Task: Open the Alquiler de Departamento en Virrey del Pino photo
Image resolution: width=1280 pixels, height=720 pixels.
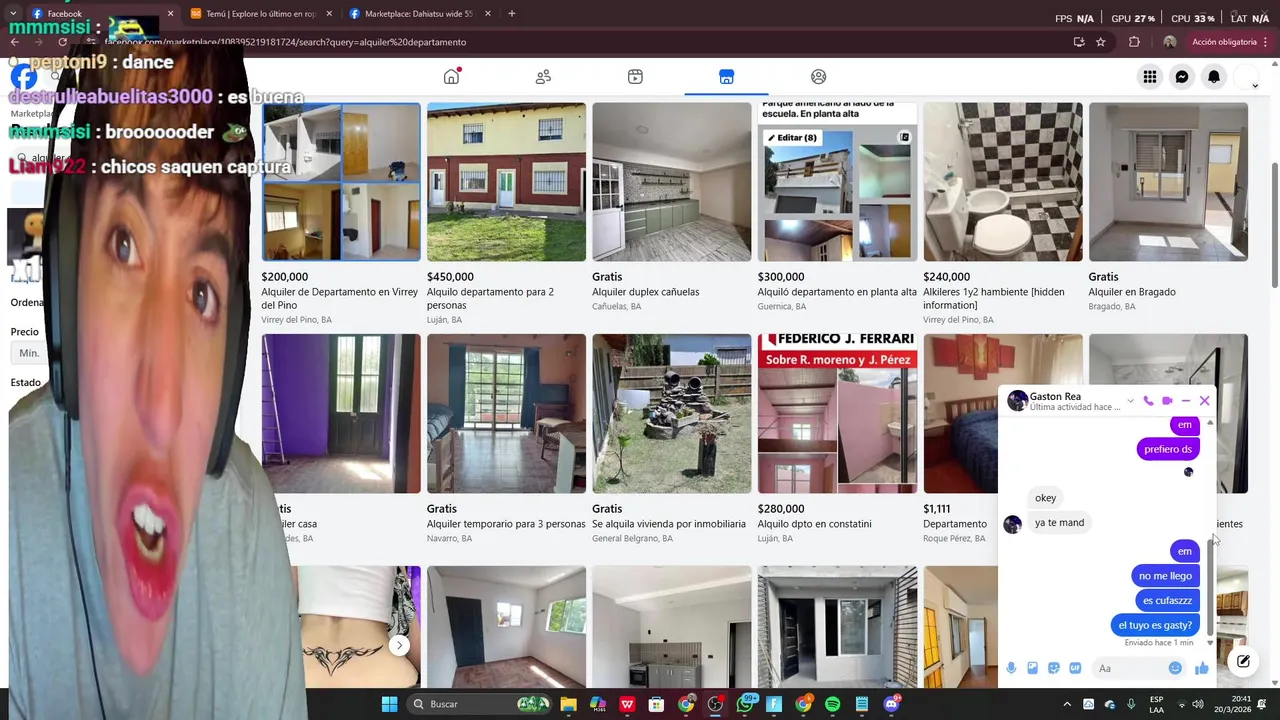Action: coord(341,182)
